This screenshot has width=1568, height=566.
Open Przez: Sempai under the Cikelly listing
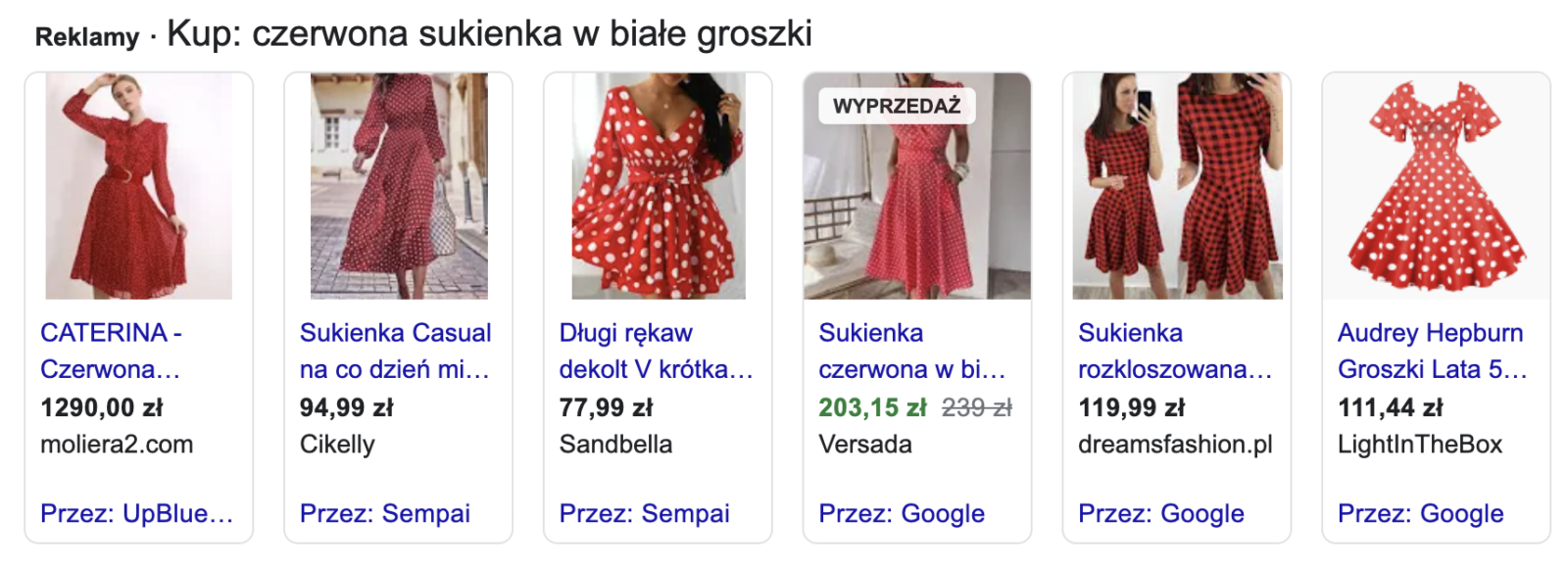385,513
